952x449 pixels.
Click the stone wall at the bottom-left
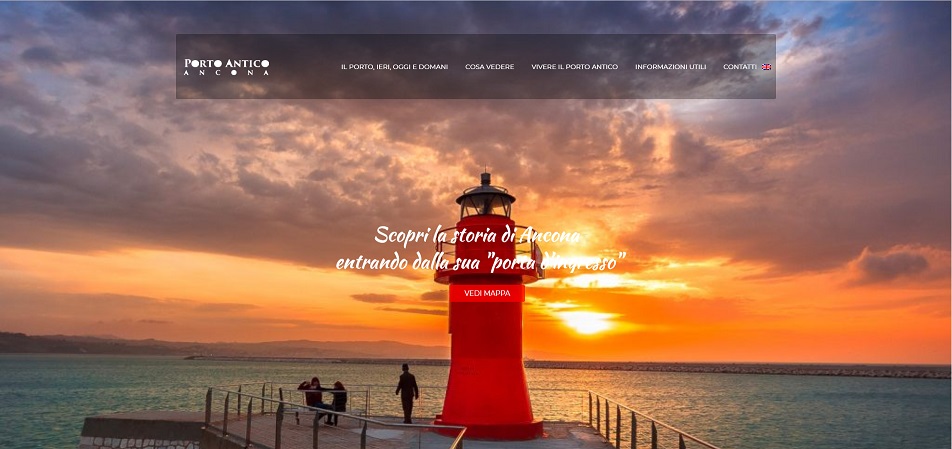140,441
